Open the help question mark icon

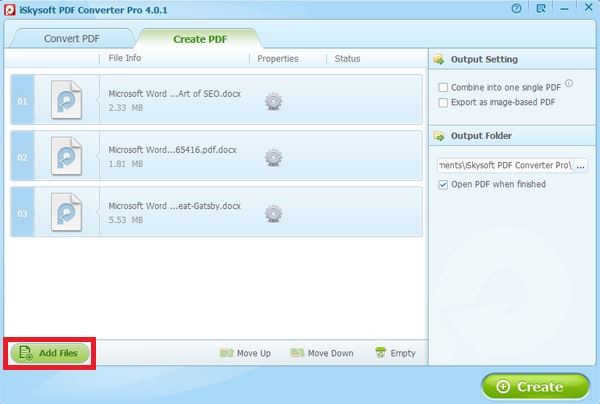pos(516,8)
